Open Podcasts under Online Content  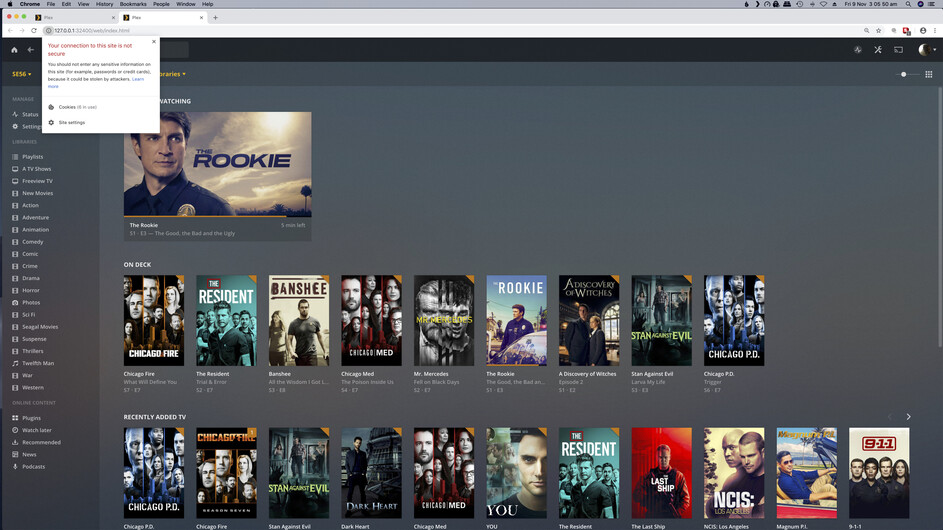[x=33, y=467]
